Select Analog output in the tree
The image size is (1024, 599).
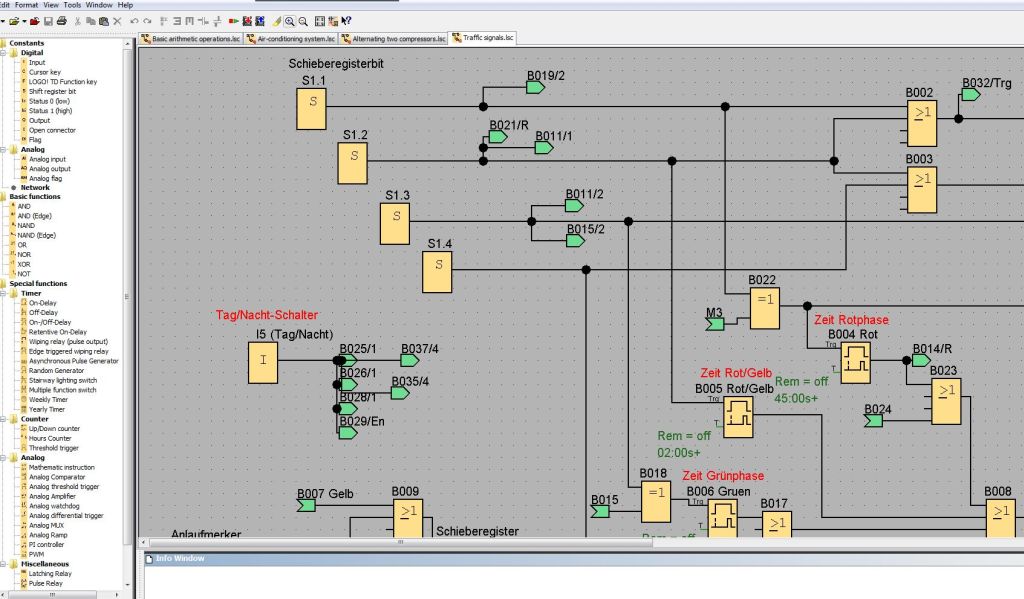[x=50, y=169]
